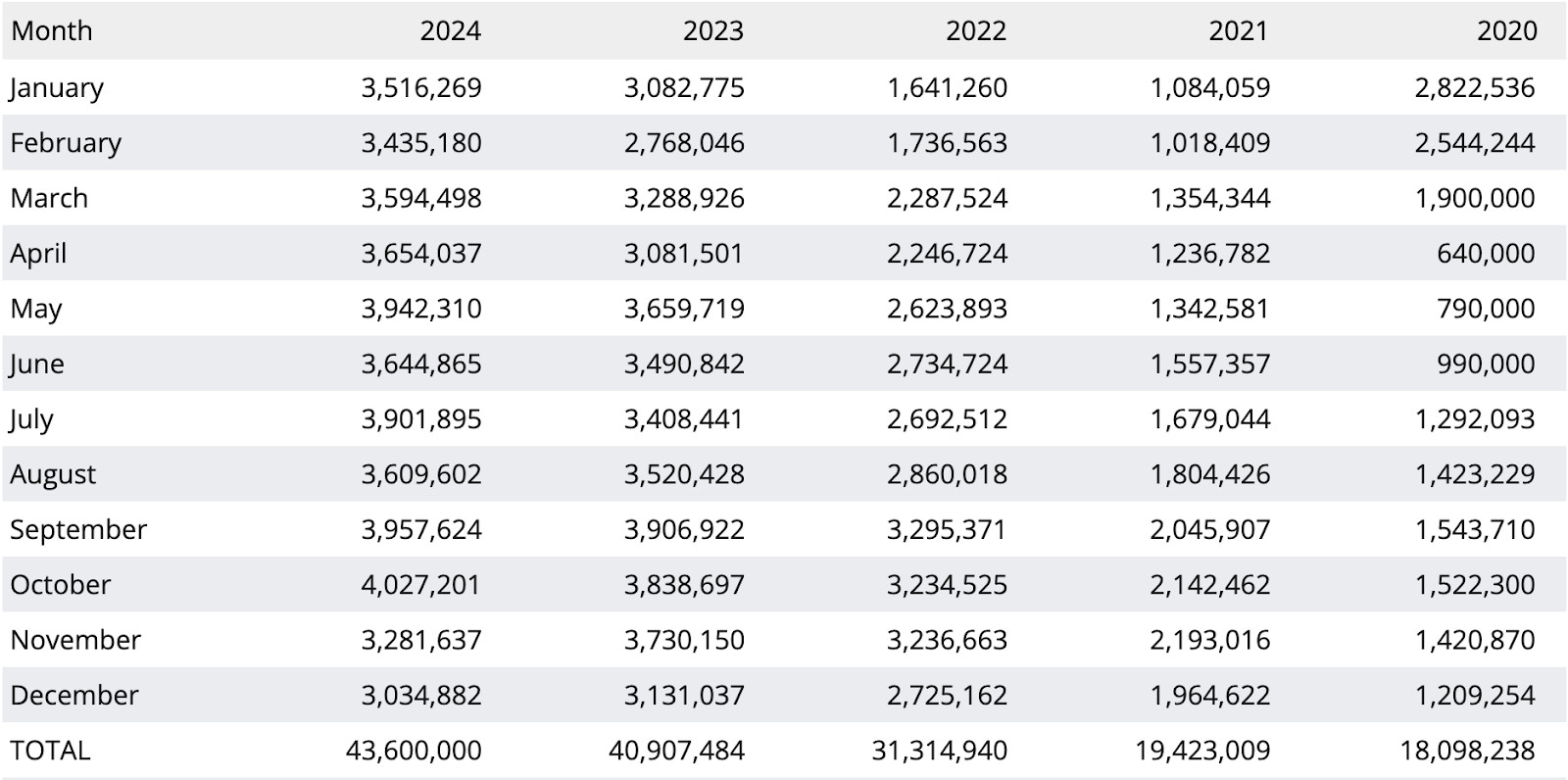
Task: Select the October 2024 cell 4,027,201
Action: [x=421, y=585]
